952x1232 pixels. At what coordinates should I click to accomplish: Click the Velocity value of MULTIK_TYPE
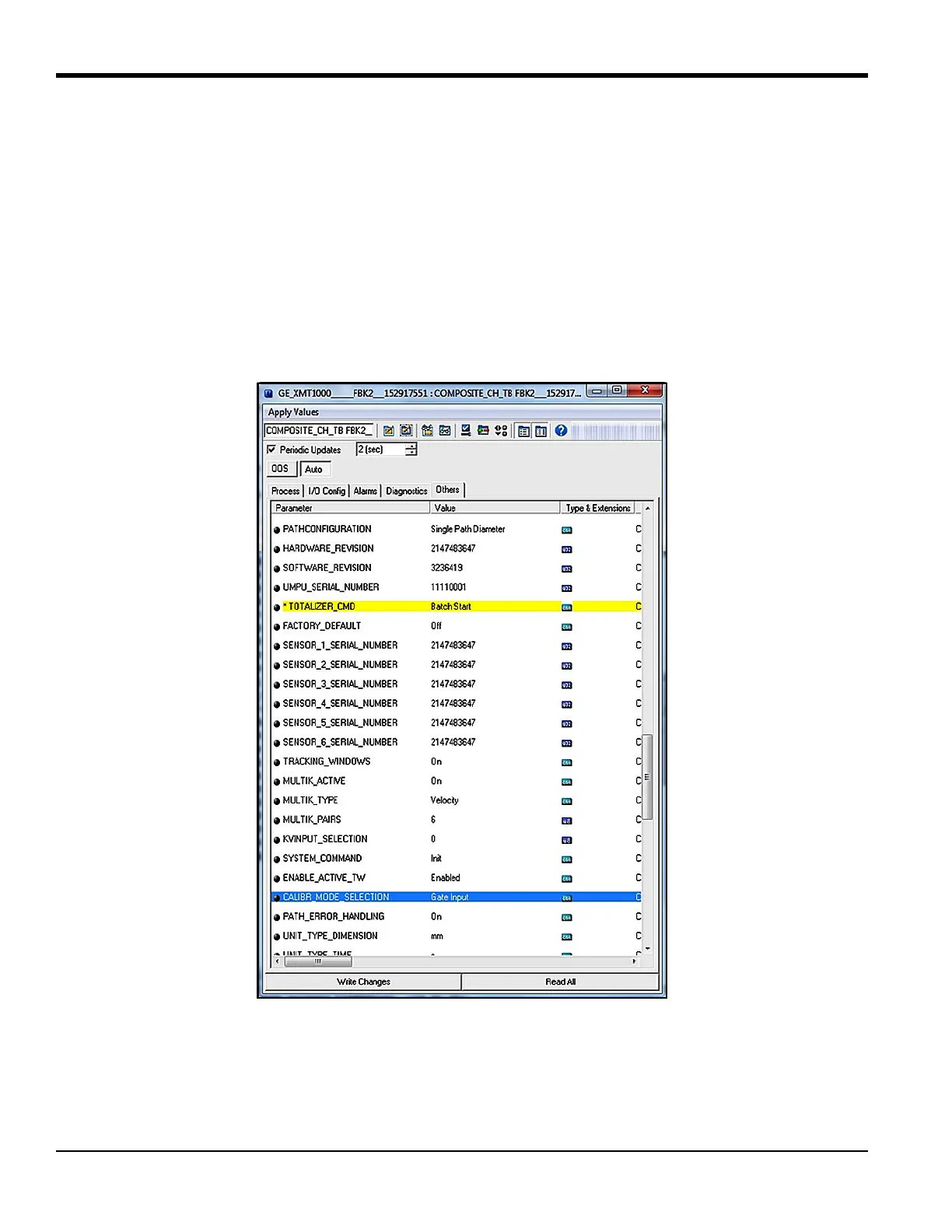(x=445, y=800)
